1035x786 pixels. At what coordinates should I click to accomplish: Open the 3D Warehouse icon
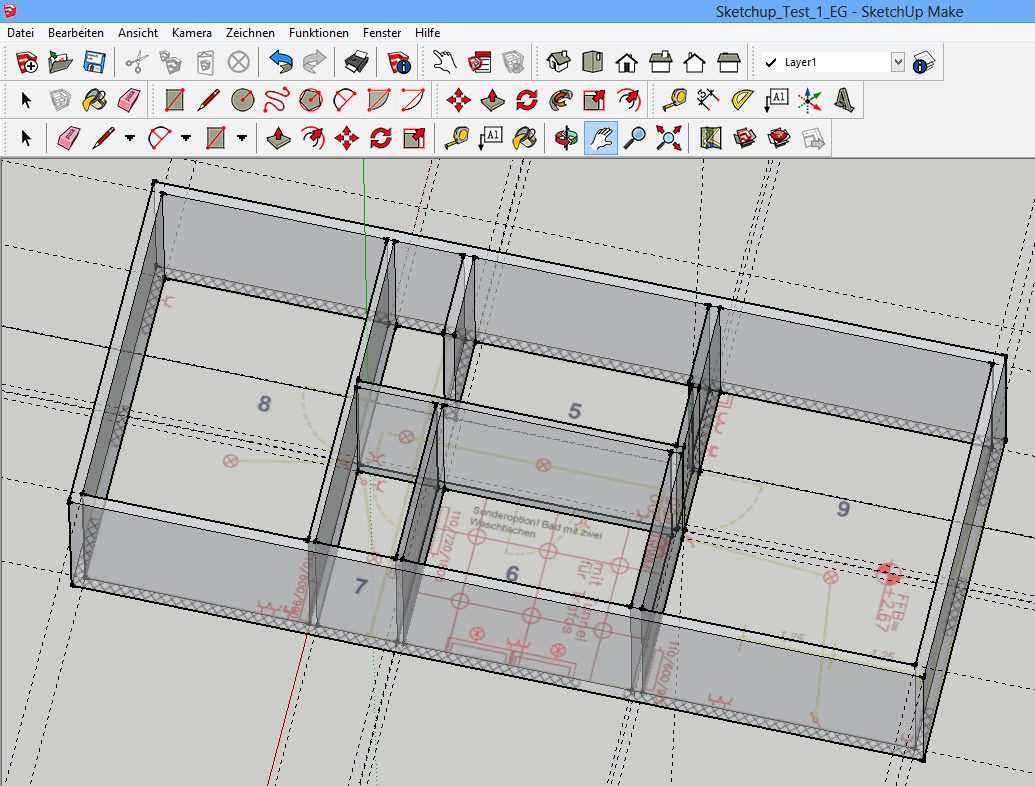point(745,139)
